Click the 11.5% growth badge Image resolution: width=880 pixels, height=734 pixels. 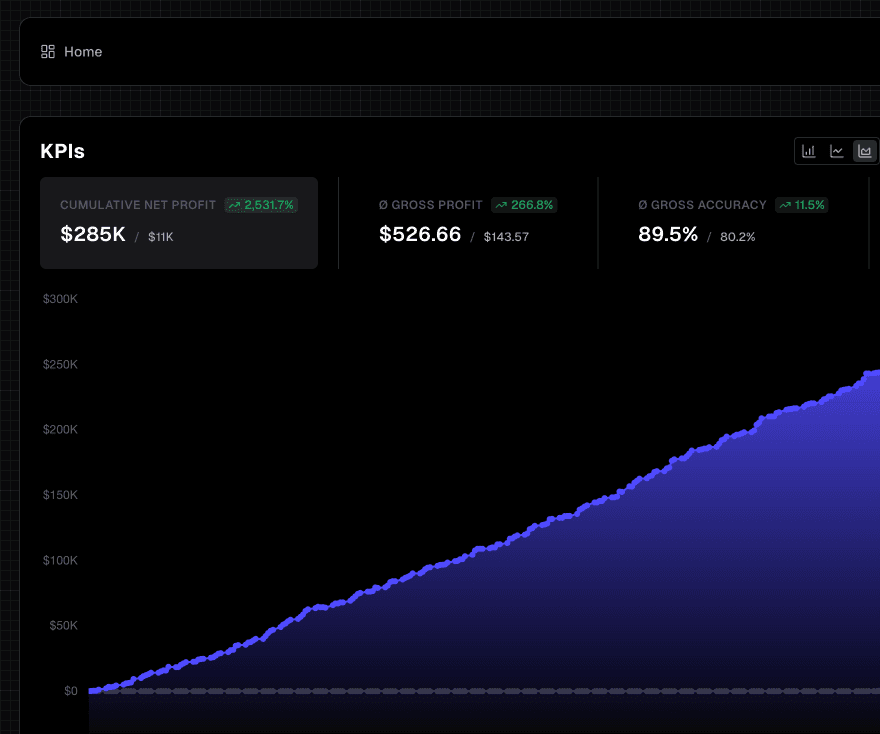pos(801,205)
